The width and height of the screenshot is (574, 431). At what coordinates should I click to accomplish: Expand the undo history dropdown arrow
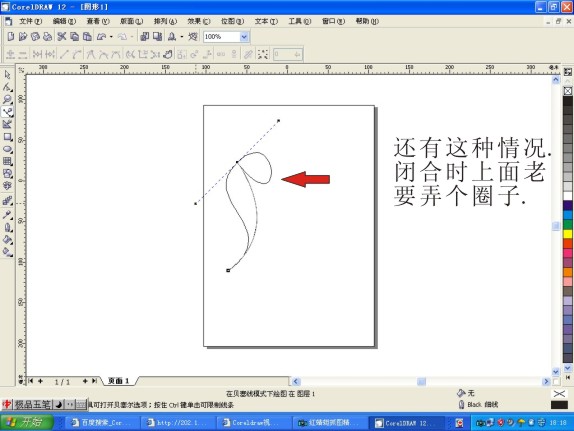pyautogui.click(x=111, y=37)
